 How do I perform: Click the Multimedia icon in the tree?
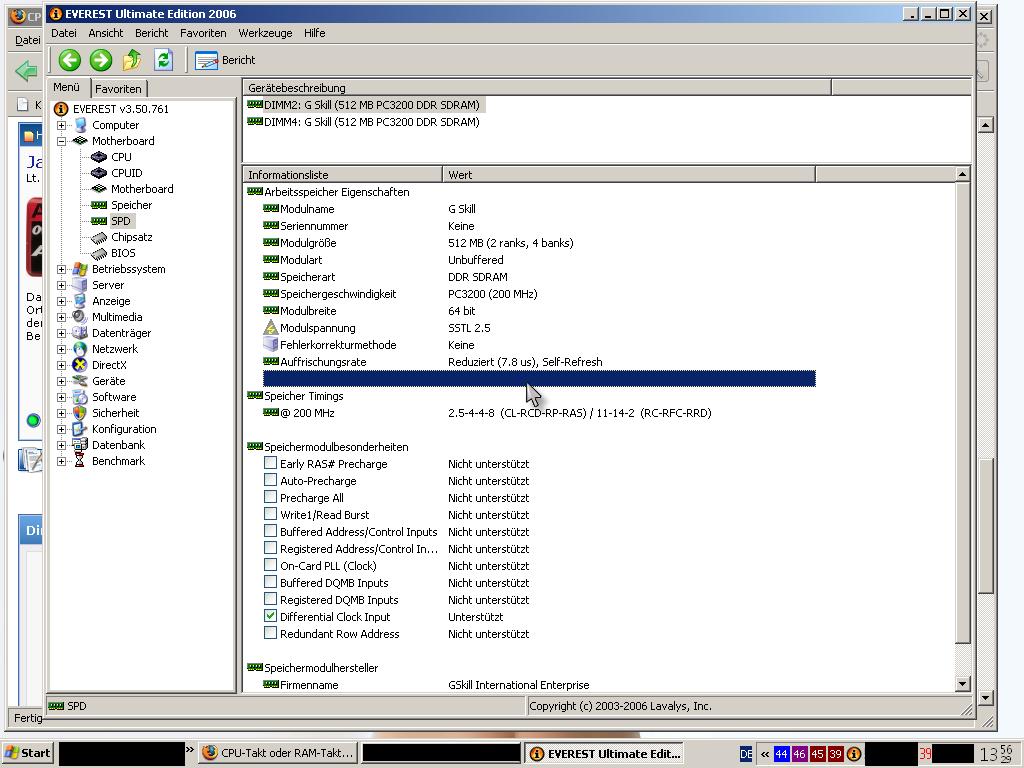click(x=80, y=317)
